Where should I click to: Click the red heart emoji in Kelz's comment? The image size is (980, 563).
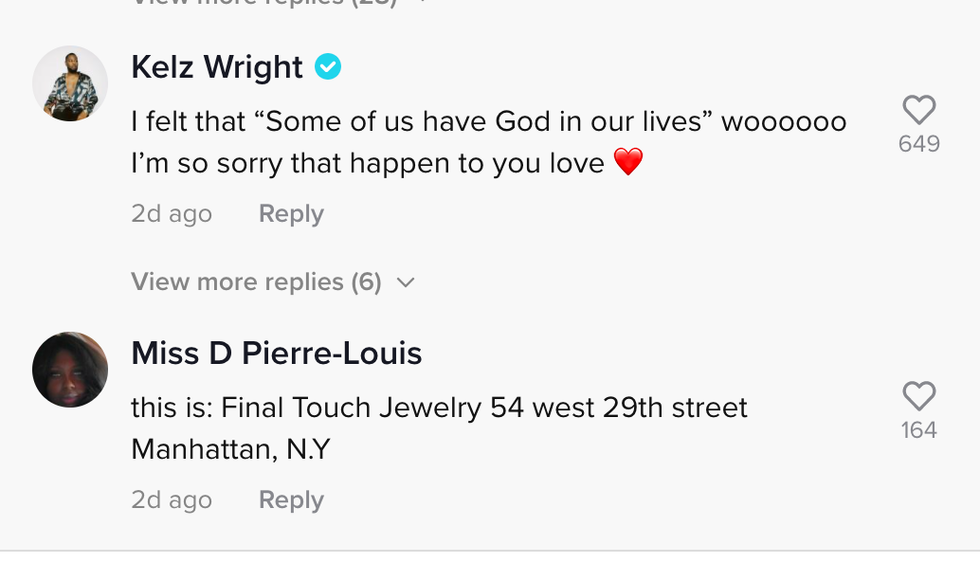pos(628,162)
